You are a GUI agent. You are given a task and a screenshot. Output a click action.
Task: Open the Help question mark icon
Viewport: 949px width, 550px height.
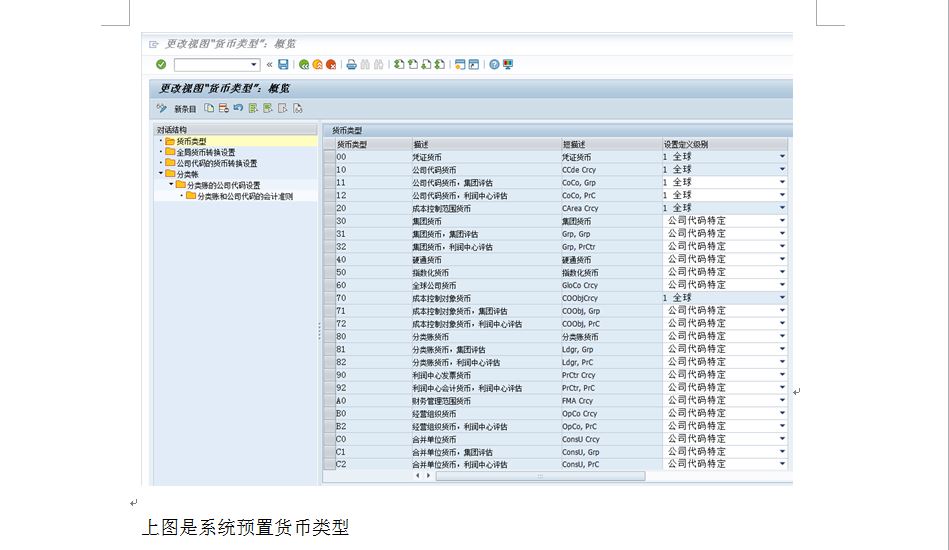[x=494, y=64]
